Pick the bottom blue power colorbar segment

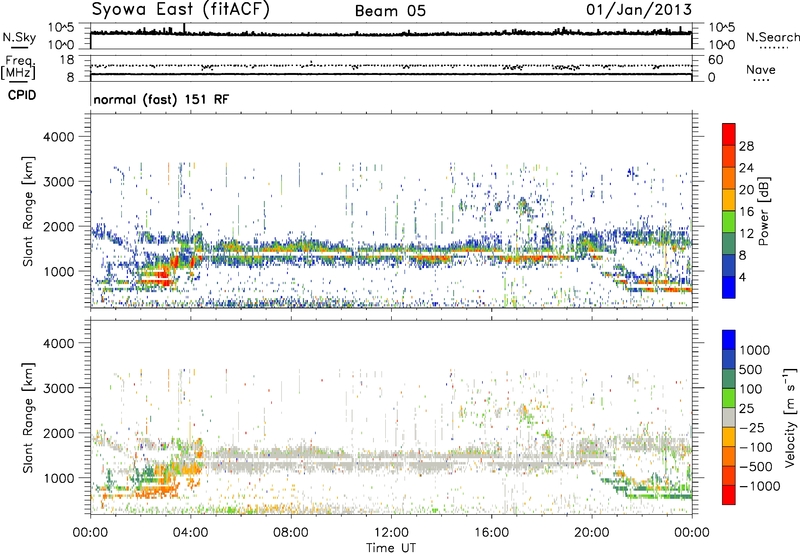[x=729, y=288]
